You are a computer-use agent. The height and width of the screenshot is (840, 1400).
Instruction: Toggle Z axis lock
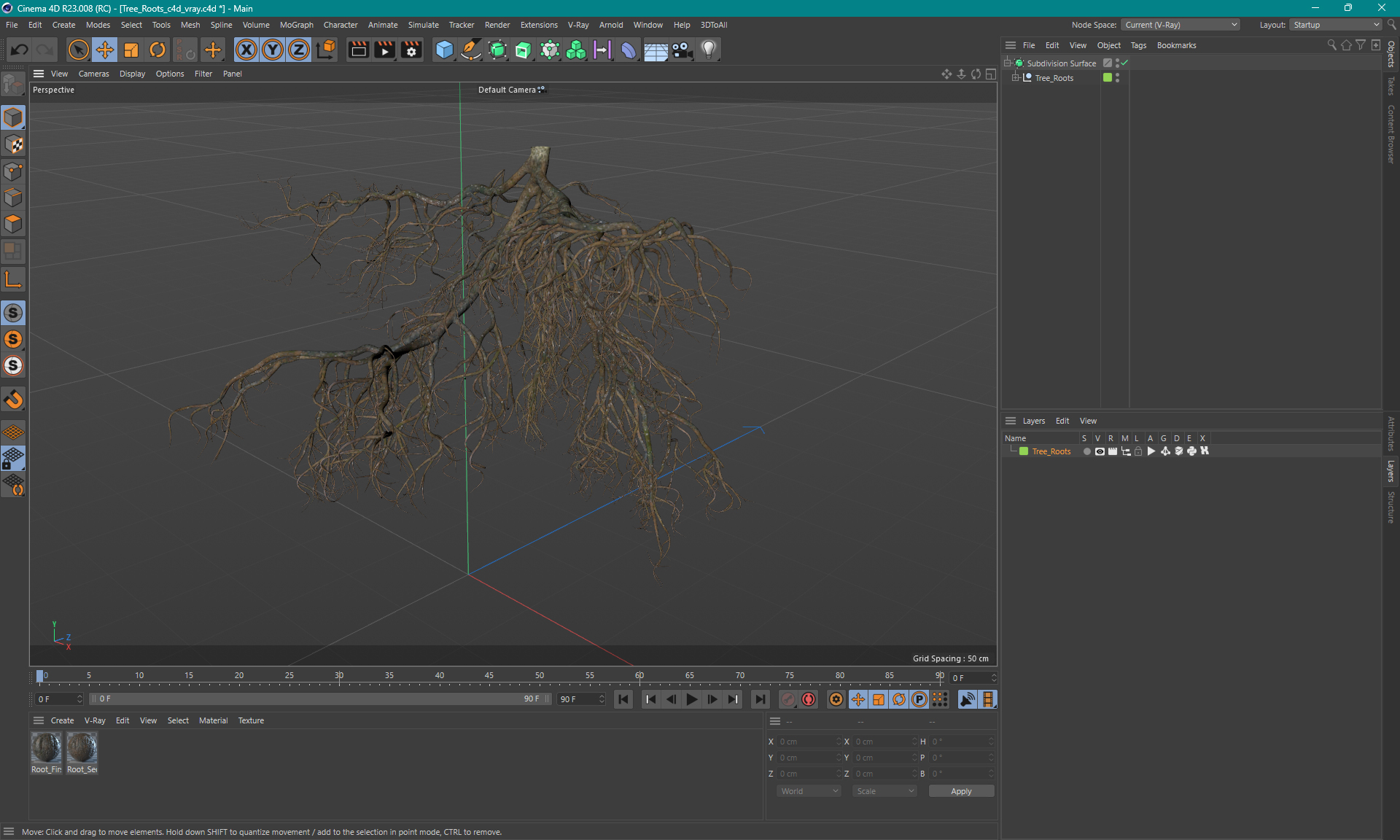tap(299, 50)
